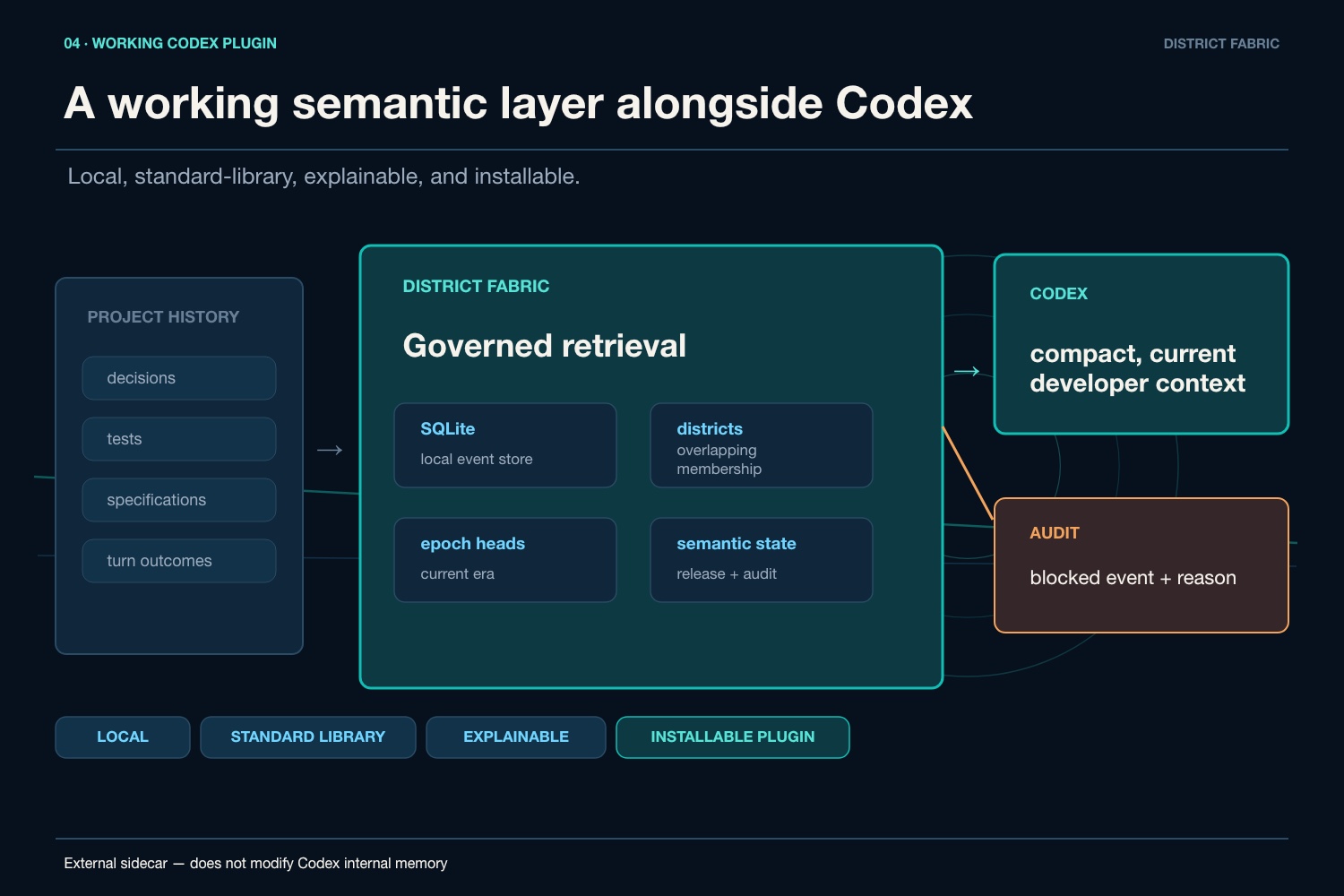Click the arrow between Project History and District Fabric
The height and width of the screenshot is (896, 1344).
330,450
